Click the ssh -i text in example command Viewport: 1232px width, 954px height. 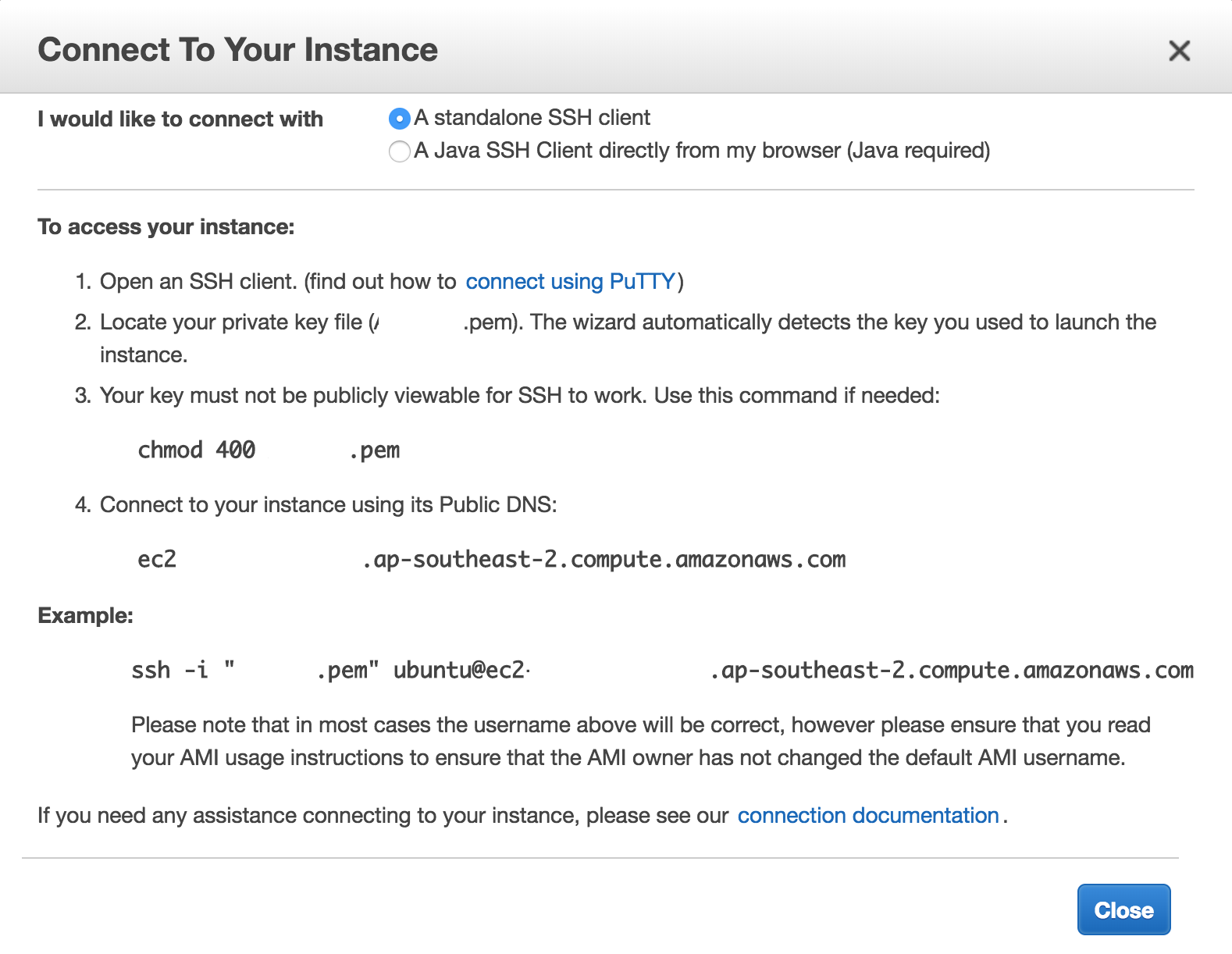(169, 671)
